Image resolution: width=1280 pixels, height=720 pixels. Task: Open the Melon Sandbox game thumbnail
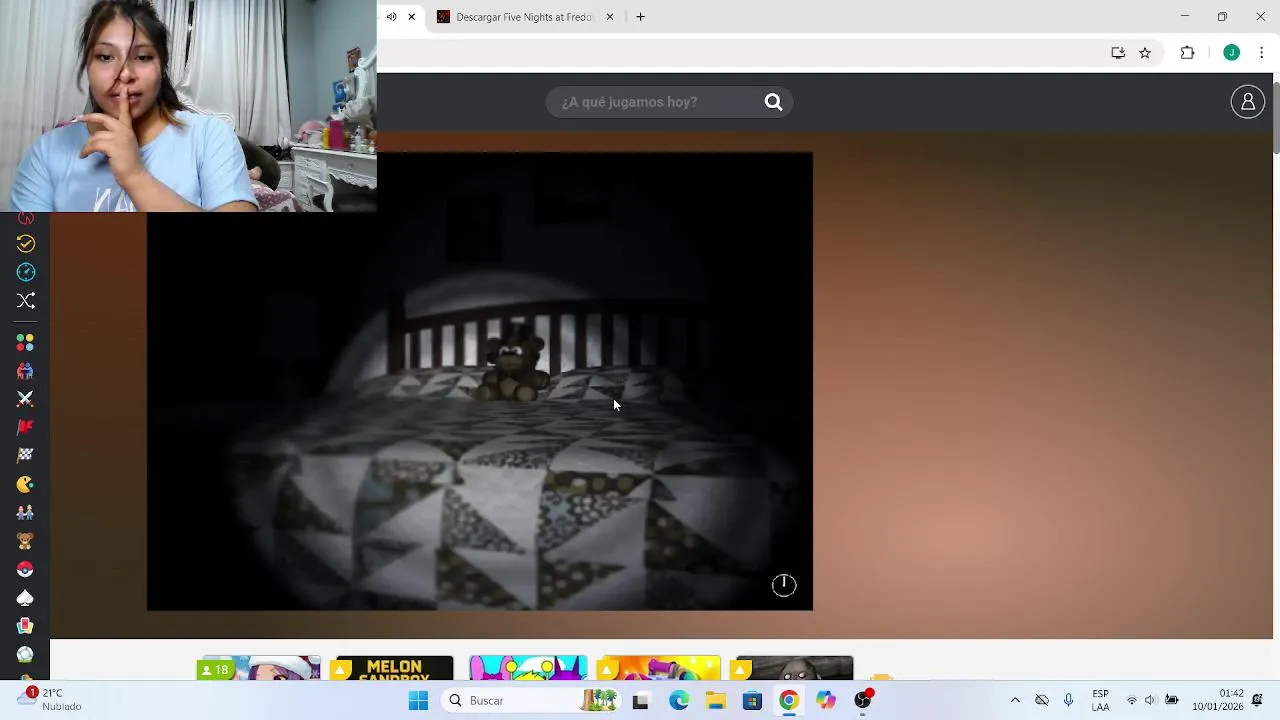pyautogui.click(x=394, y=668)
